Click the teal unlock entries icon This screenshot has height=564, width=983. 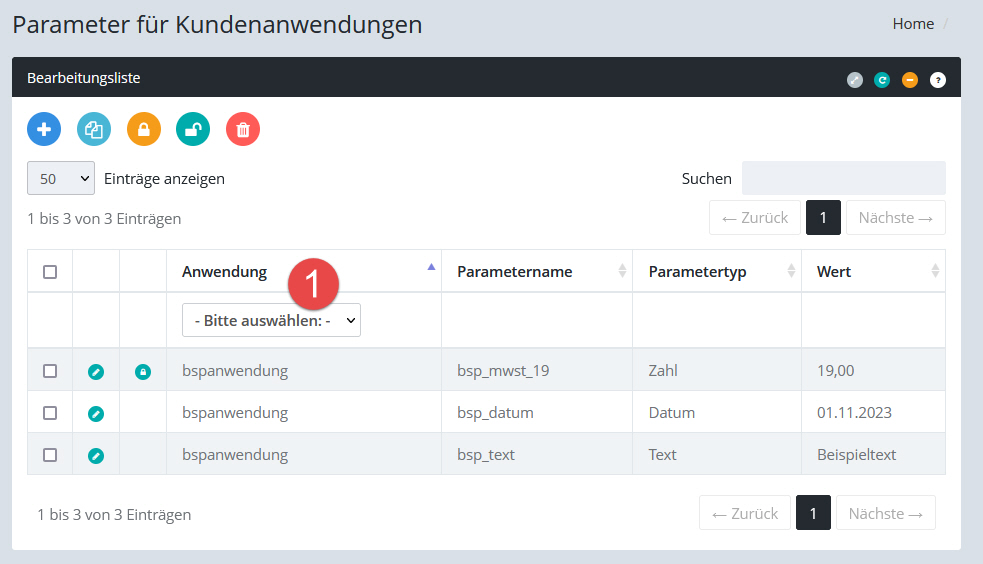(x=193, y=129)
